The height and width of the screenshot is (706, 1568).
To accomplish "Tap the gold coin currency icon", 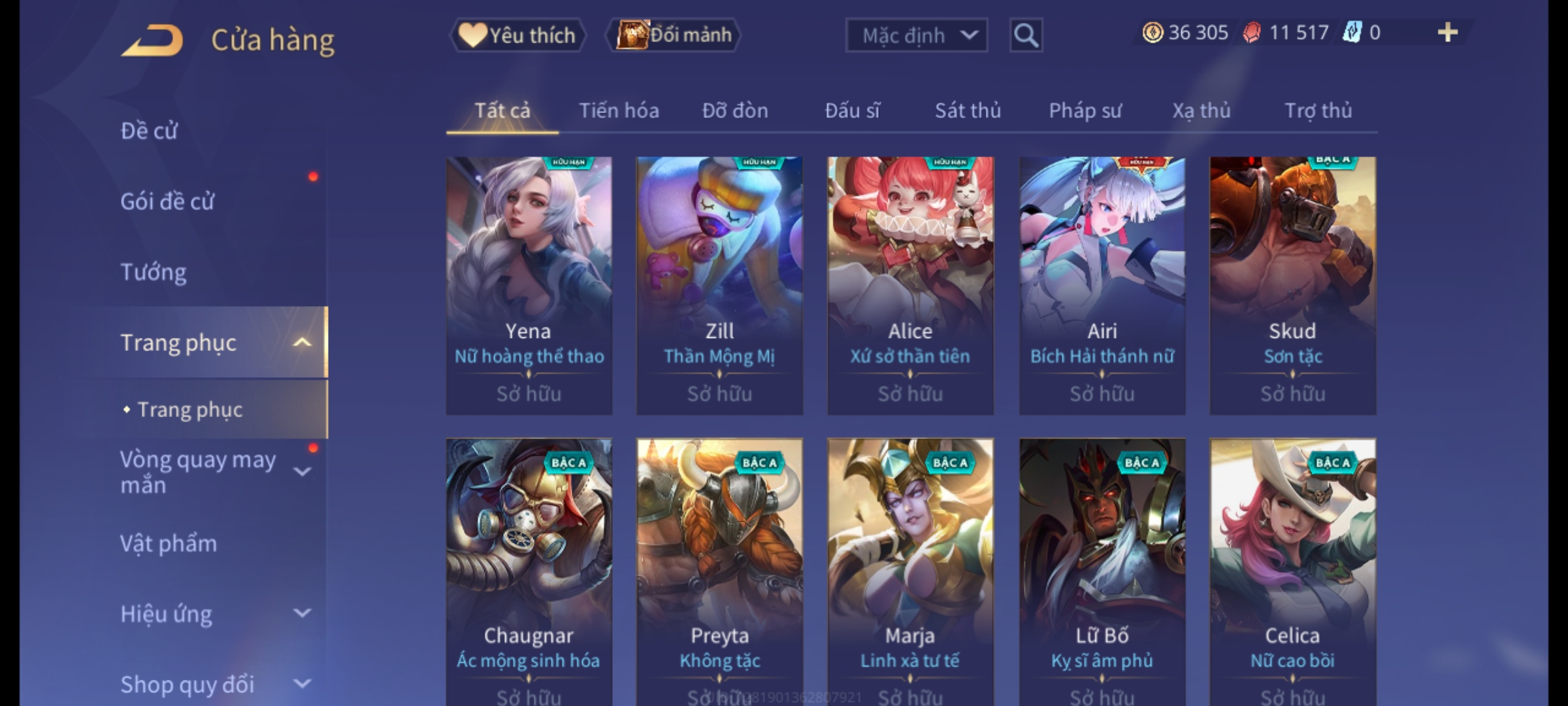I will pyautogui.click(x=1152, y=33).
